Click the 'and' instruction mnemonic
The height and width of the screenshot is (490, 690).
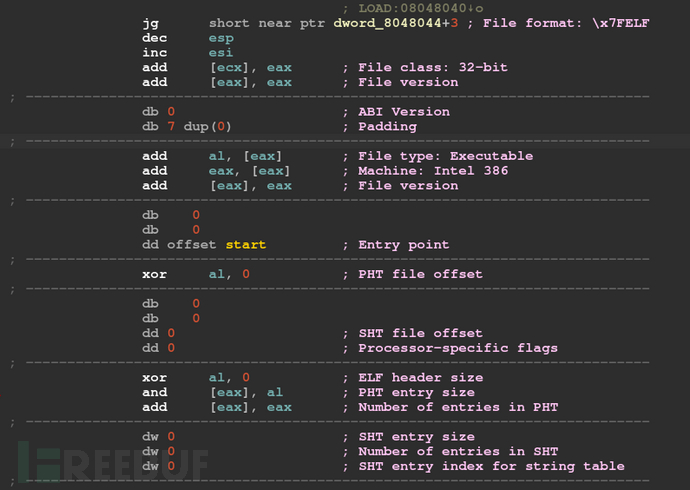click(x=154, y=392)
